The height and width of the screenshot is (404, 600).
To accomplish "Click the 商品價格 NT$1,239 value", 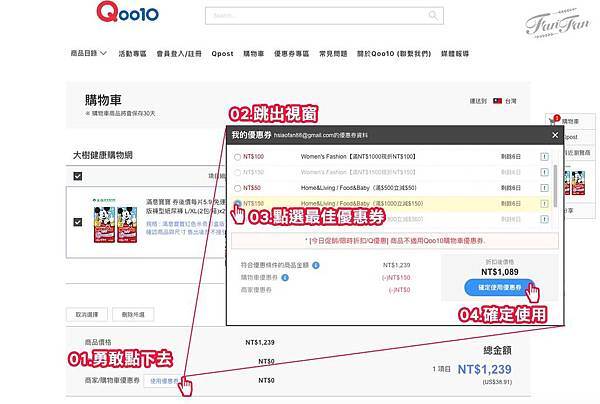I will click(x=260, y=342).
